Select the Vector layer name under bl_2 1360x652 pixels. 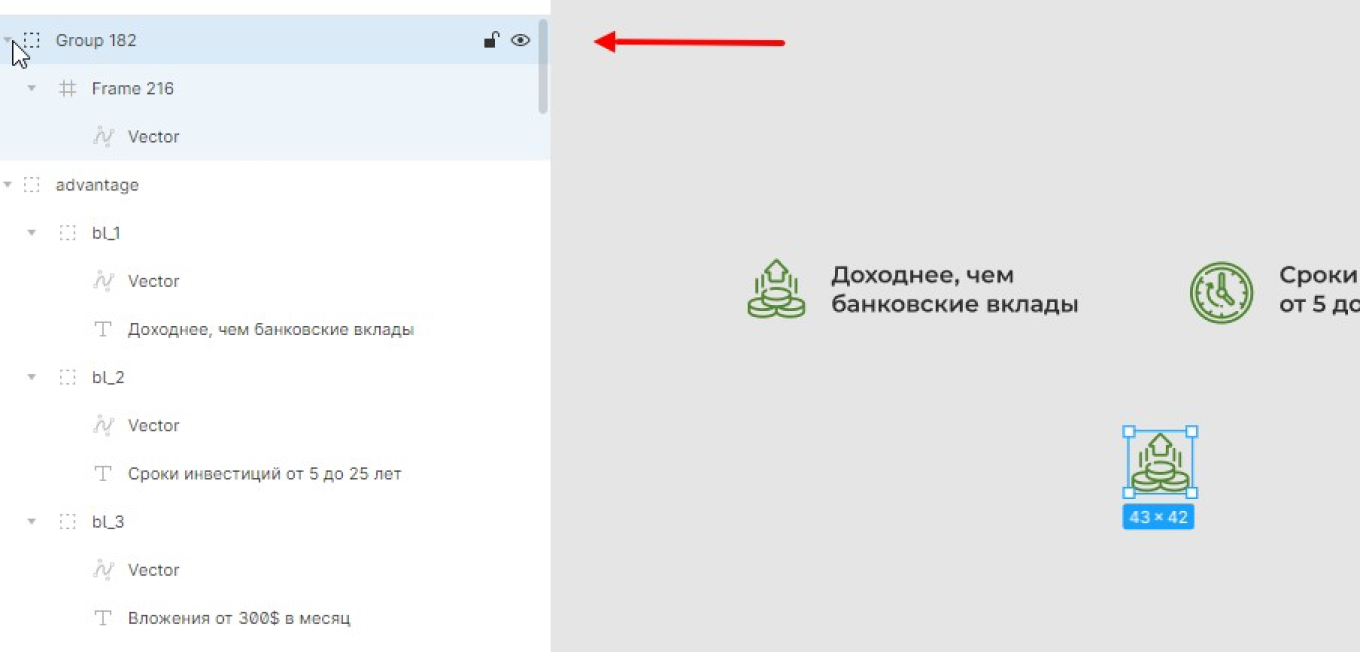153,425
